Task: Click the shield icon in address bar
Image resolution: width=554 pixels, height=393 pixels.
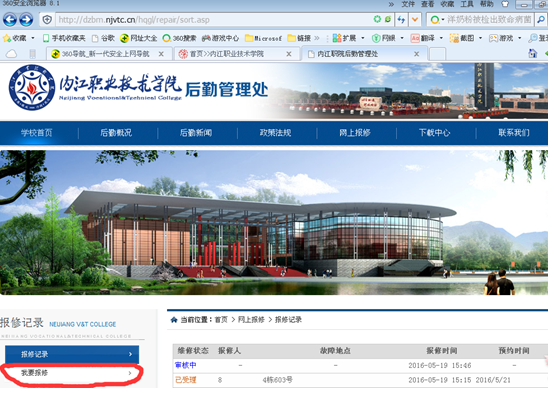Action: (47, 19)
